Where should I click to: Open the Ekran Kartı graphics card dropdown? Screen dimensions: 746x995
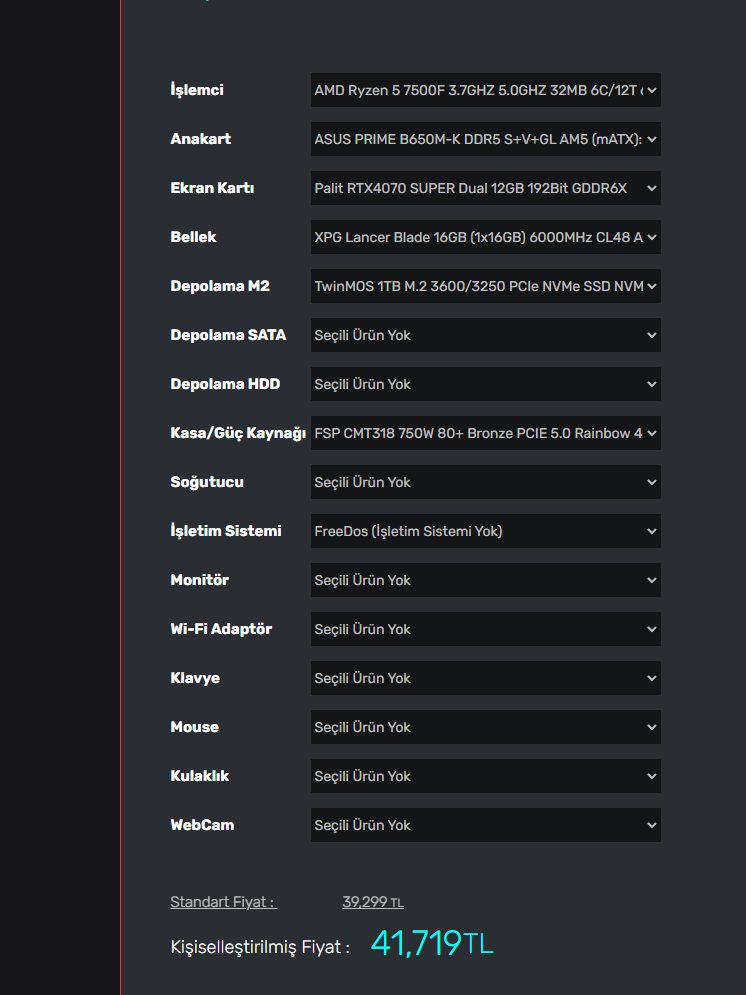pyautogui.click(x=485, y=188)
